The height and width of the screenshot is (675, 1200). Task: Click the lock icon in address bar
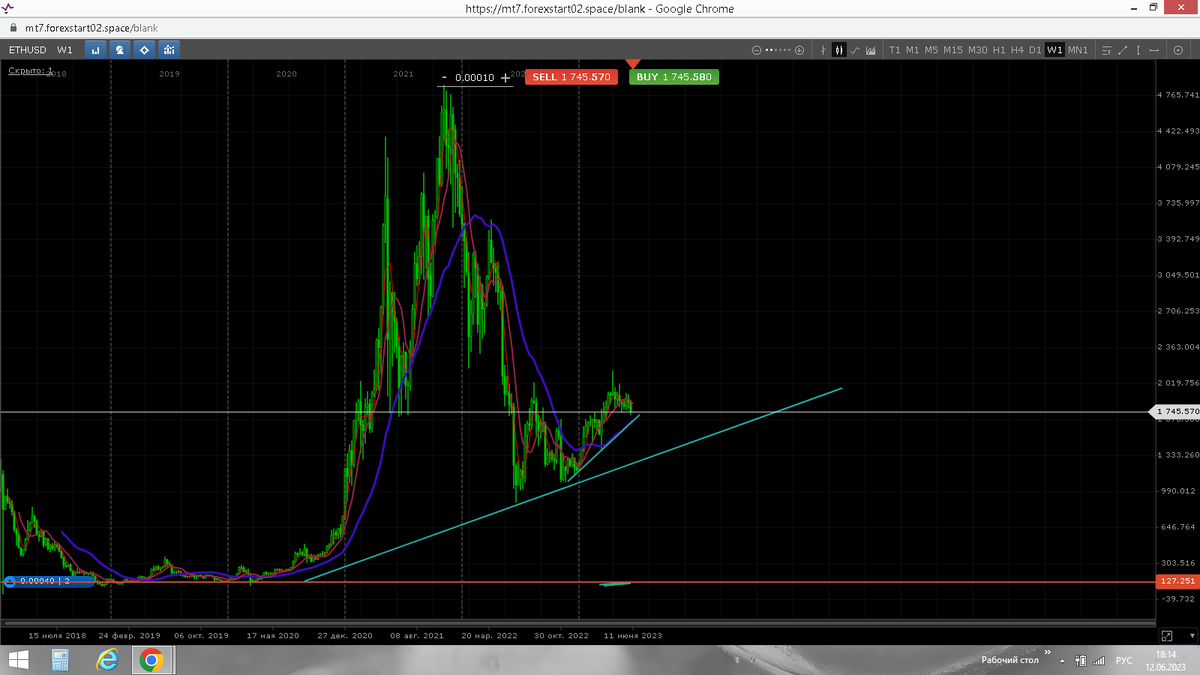click(x=14, y=29)
